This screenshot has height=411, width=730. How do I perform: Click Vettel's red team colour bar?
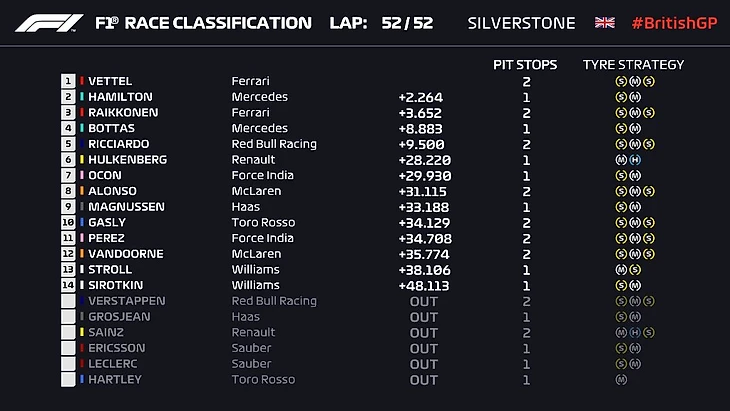click(81, 81)
